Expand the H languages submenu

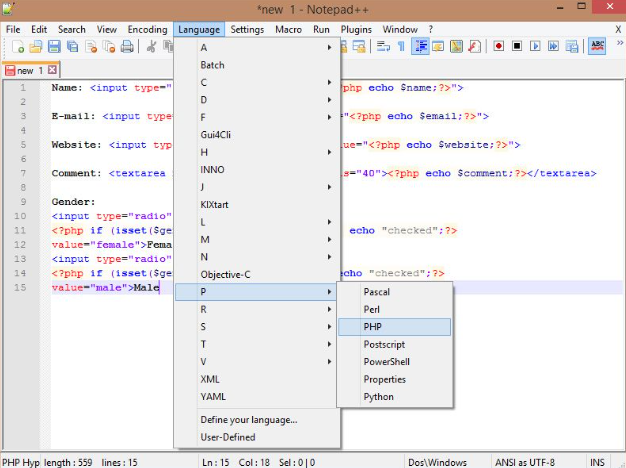256,152
